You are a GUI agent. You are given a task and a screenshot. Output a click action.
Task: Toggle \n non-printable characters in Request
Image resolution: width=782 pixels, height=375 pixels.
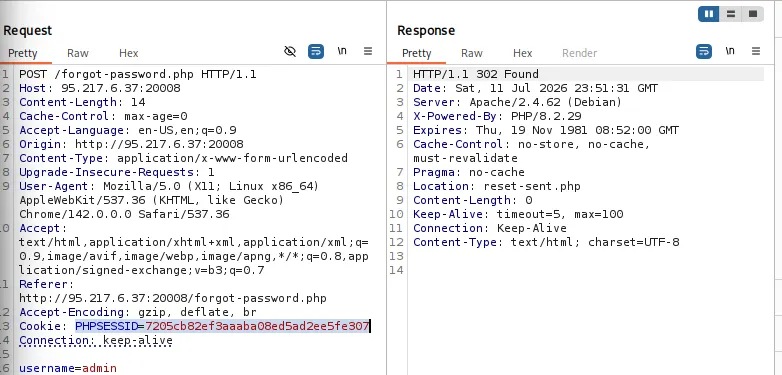coord(342,51)
